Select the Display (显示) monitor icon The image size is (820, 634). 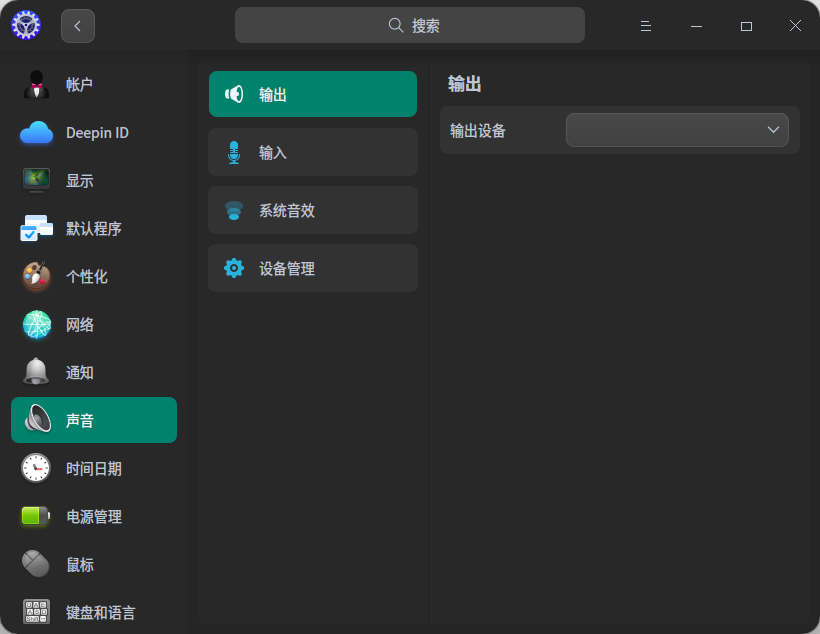37,181
